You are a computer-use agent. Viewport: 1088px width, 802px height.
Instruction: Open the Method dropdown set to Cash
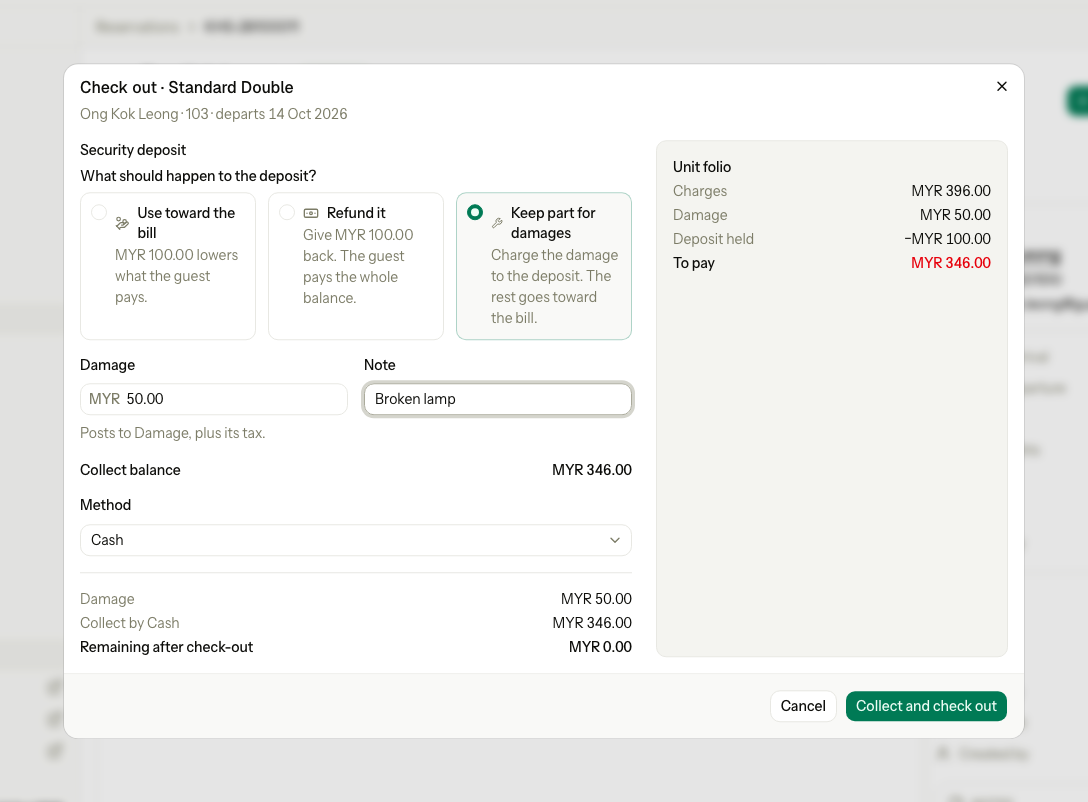tap(356, 540)
